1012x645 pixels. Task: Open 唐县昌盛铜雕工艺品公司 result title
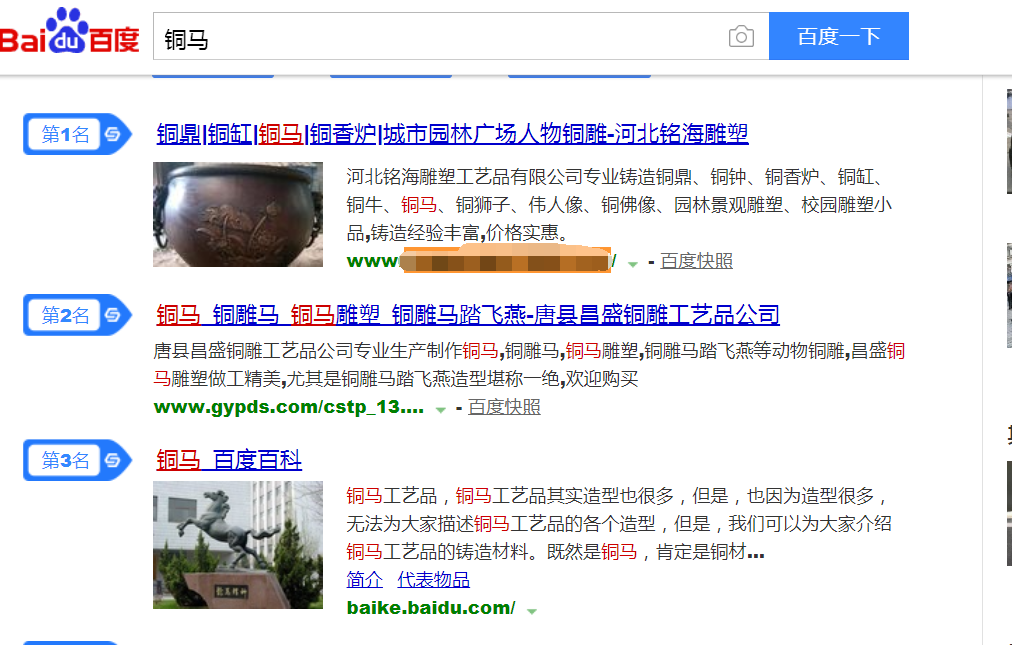click(468, 315)
